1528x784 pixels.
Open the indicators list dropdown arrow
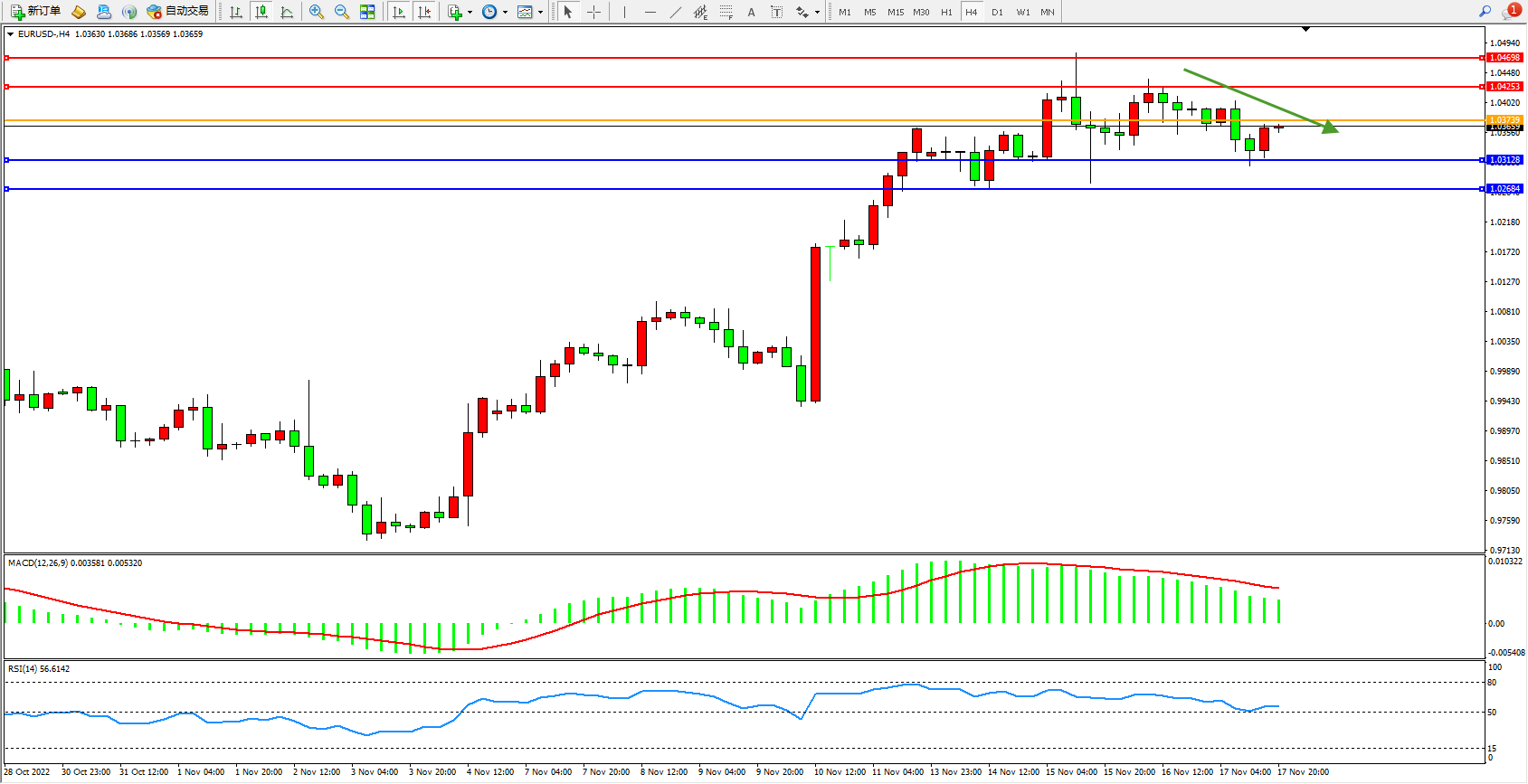click(470, 13)
